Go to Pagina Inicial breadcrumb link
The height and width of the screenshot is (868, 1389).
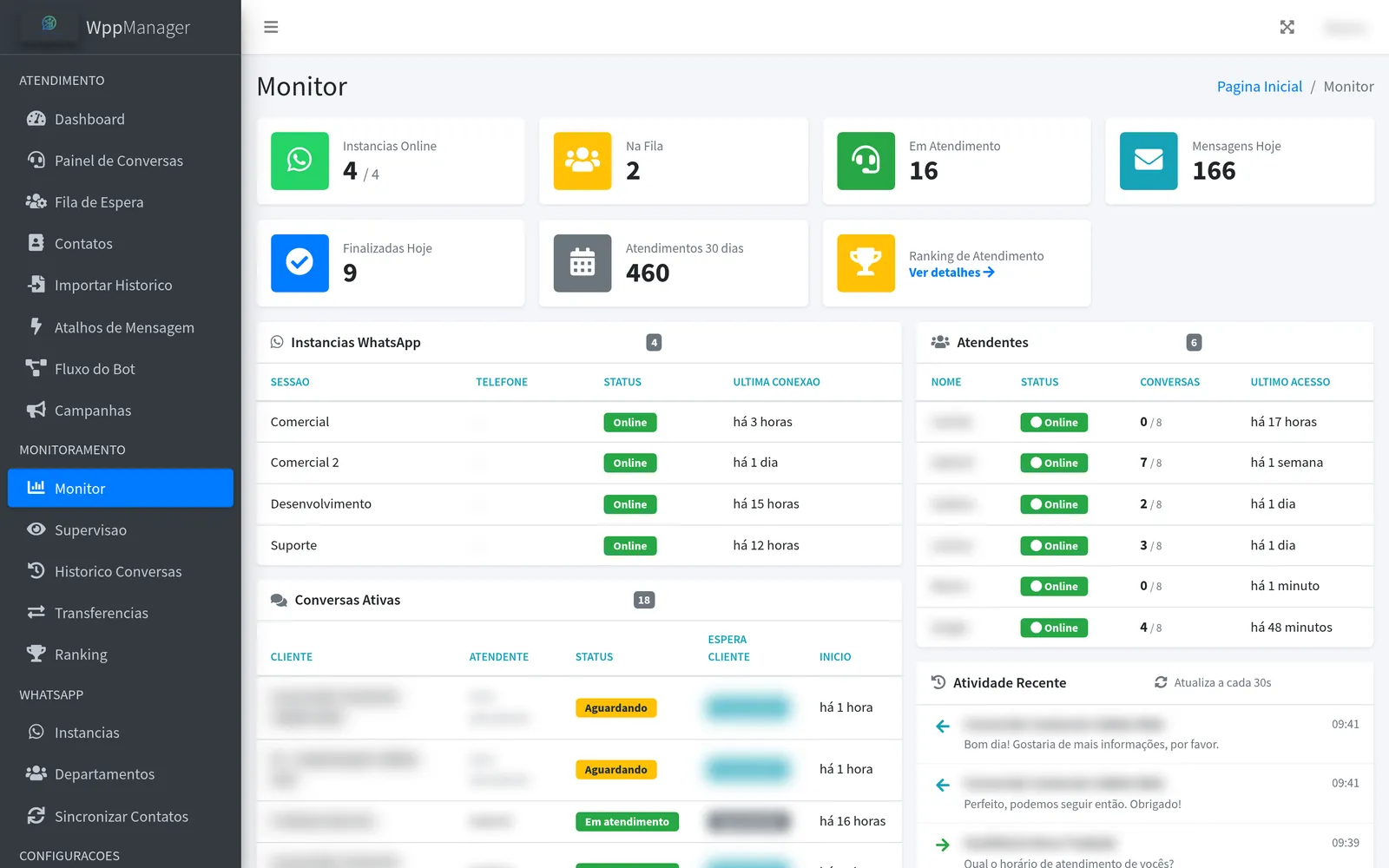[x=1259, y=87]
